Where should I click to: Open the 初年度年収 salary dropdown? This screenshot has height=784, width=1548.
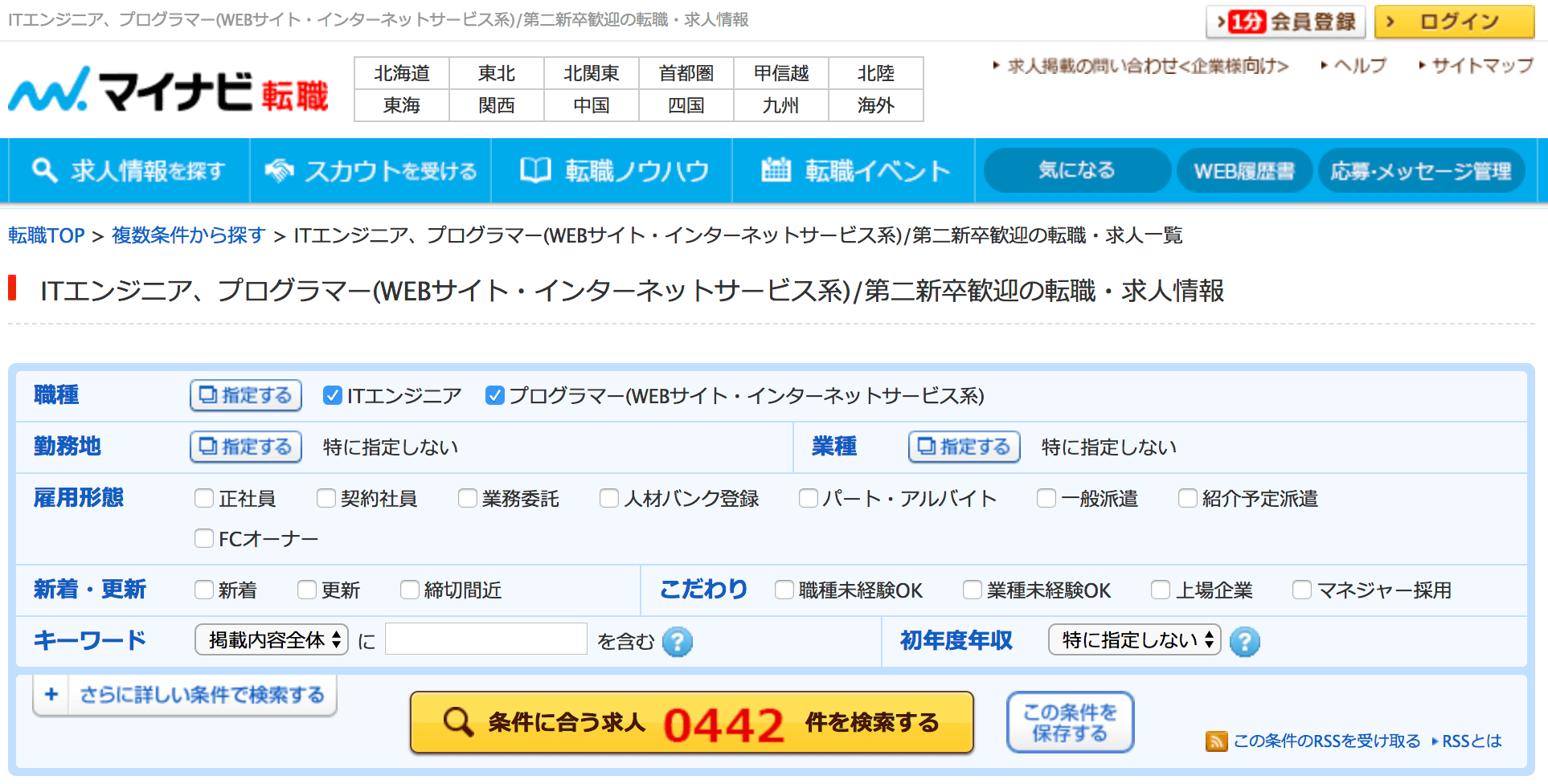click(x=1134, y=640)
